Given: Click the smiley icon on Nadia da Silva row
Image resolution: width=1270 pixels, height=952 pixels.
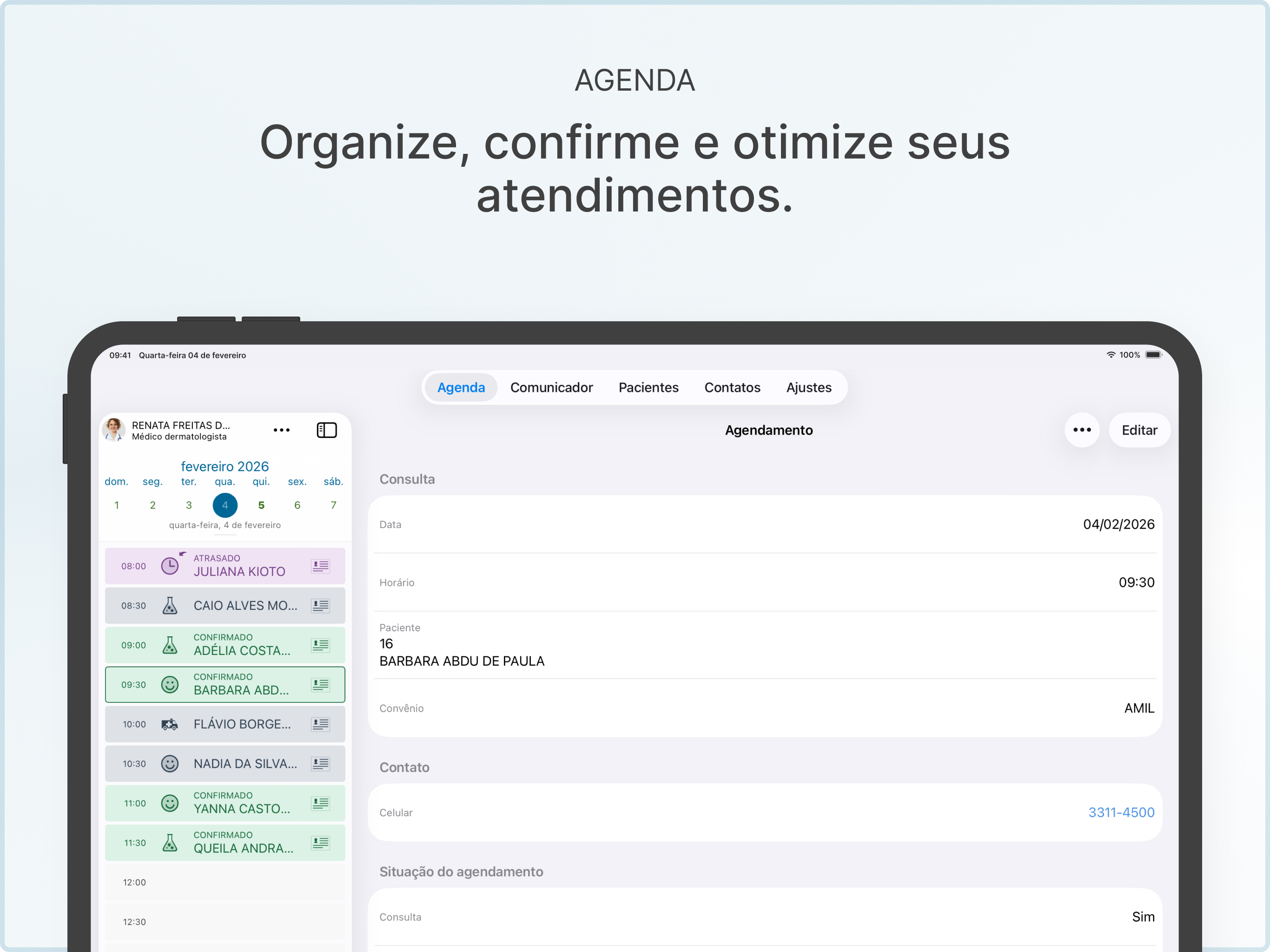Looking at the screenshot, I should click(x=170, y=764).
